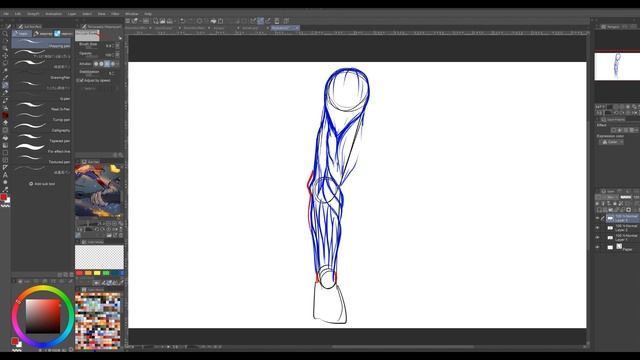Viewport: 640px width, 360px height.
Task: Open the Layer menu
Action: pos(72,14)
